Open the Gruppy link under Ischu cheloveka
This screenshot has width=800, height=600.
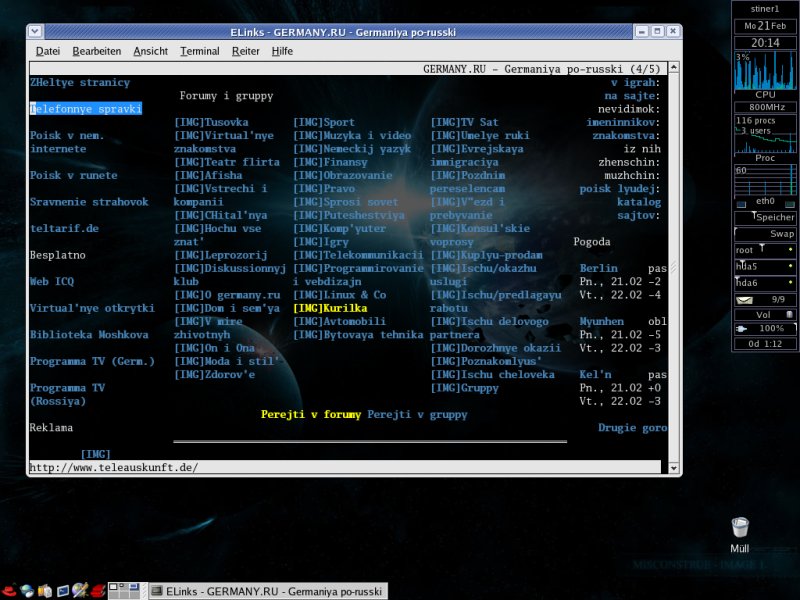(464, 388)
